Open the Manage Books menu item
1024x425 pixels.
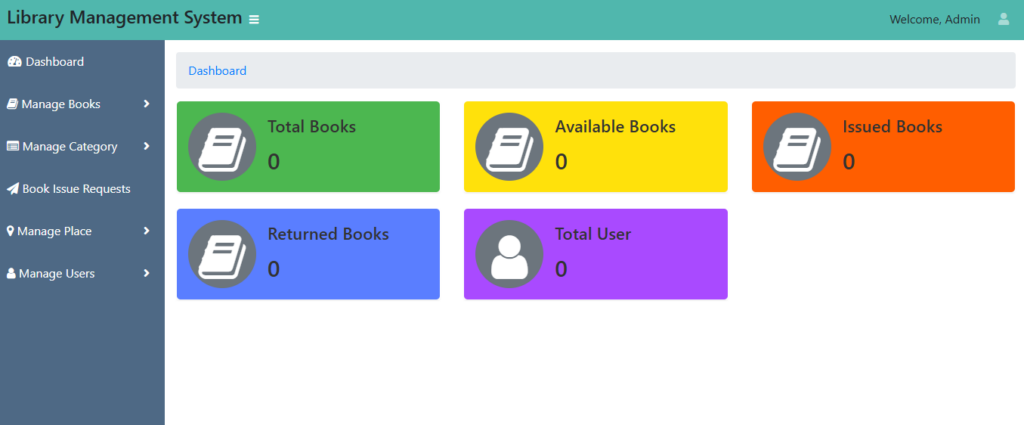click(82, 104)
